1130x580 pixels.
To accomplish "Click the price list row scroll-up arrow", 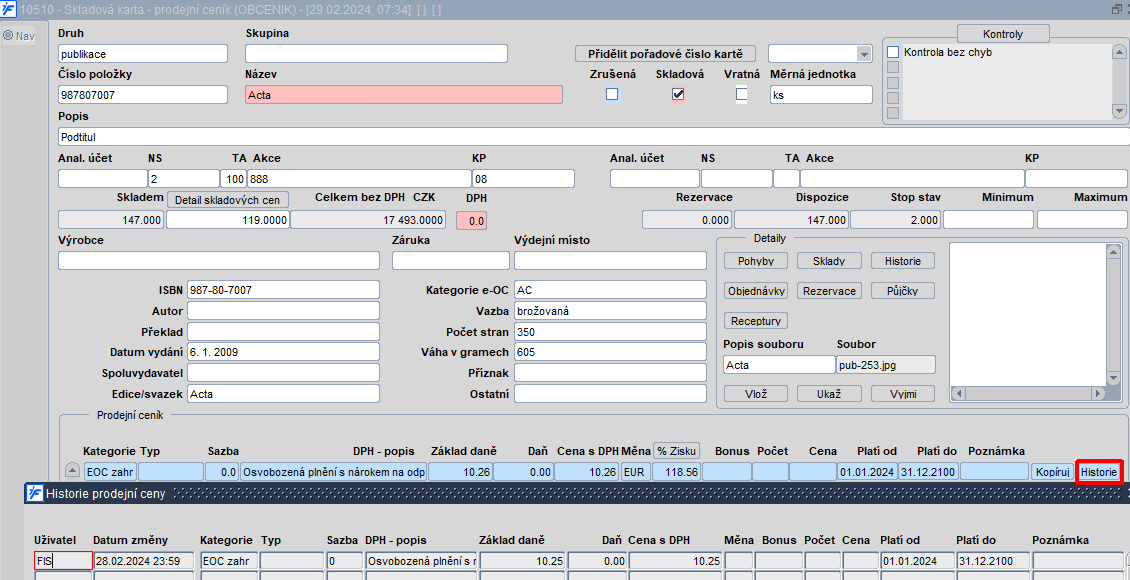I will [71, 471].
